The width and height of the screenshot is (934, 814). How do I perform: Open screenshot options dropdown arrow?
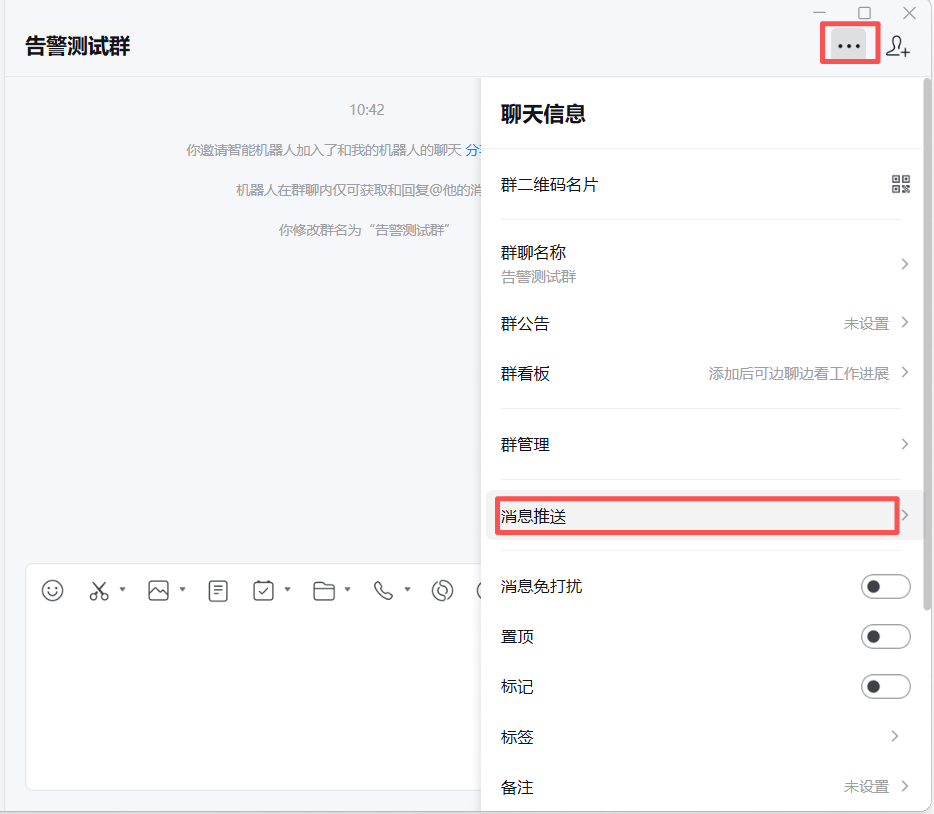click(122, 590)
